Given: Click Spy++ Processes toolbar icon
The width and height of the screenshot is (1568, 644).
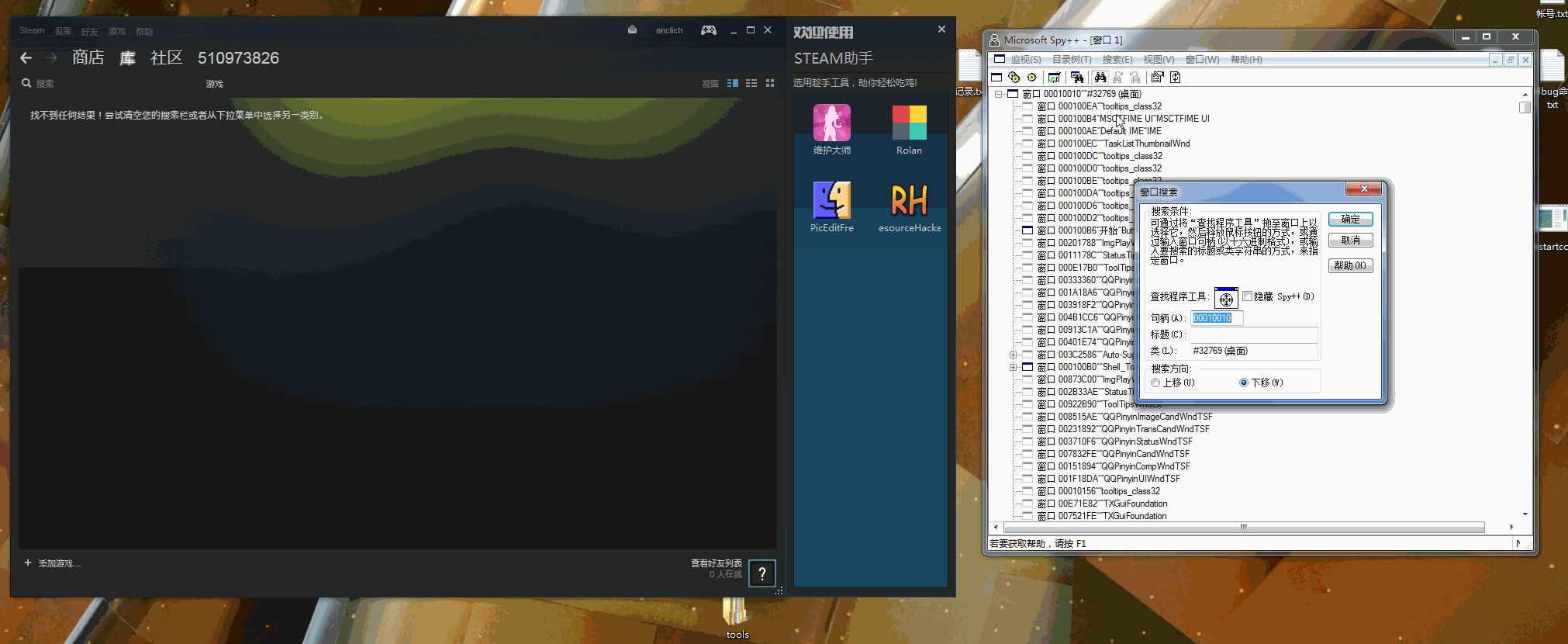Looking at the screenshot, I should pos(1014,78).
